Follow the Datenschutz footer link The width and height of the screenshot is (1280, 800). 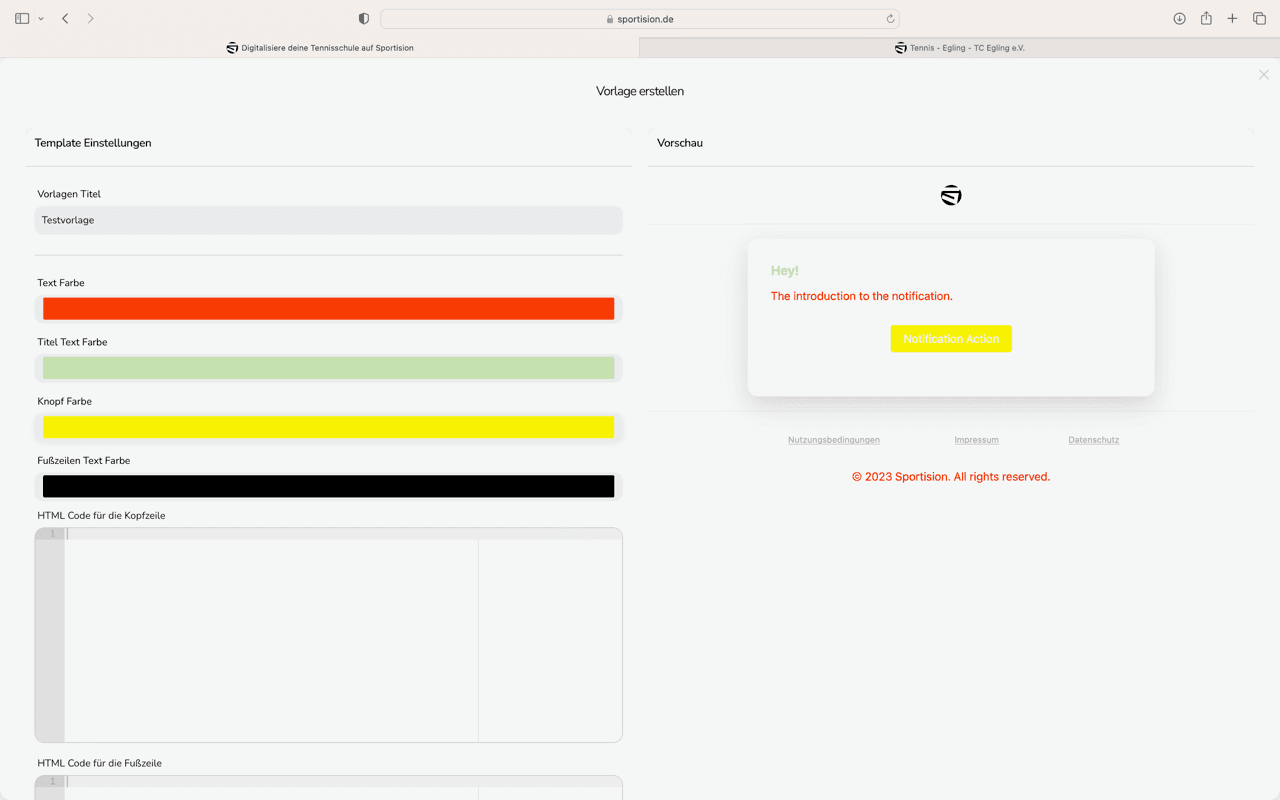1093,440
